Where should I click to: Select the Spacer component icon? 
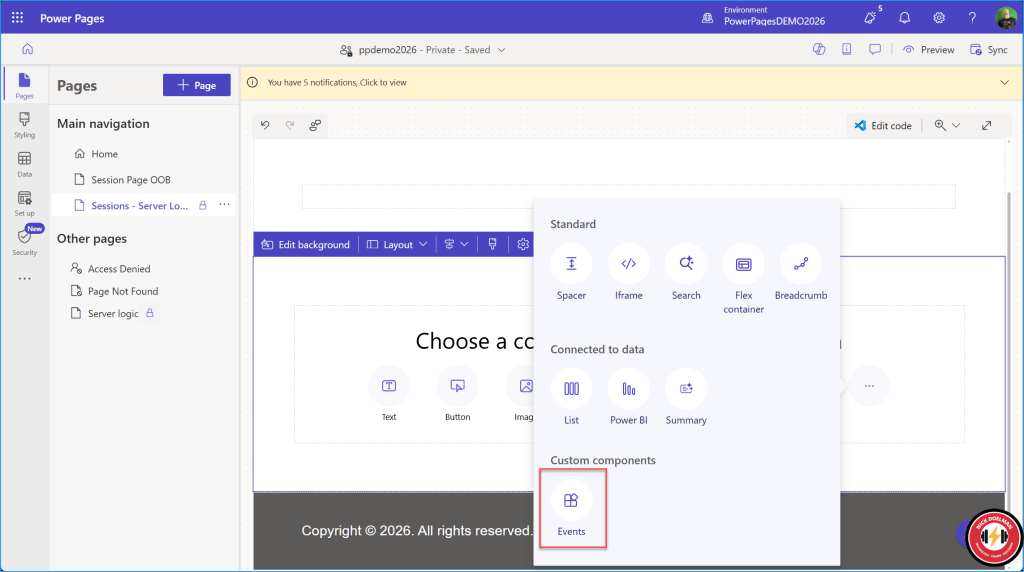pyautogui.click(x=571, y=265)
